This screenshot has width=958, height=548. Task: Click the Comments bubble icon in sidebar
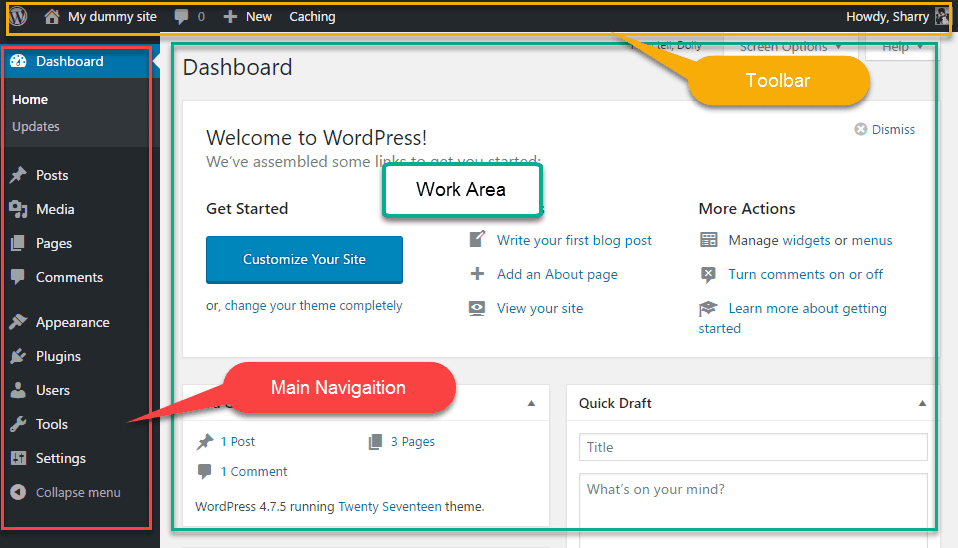pos(18,277)
